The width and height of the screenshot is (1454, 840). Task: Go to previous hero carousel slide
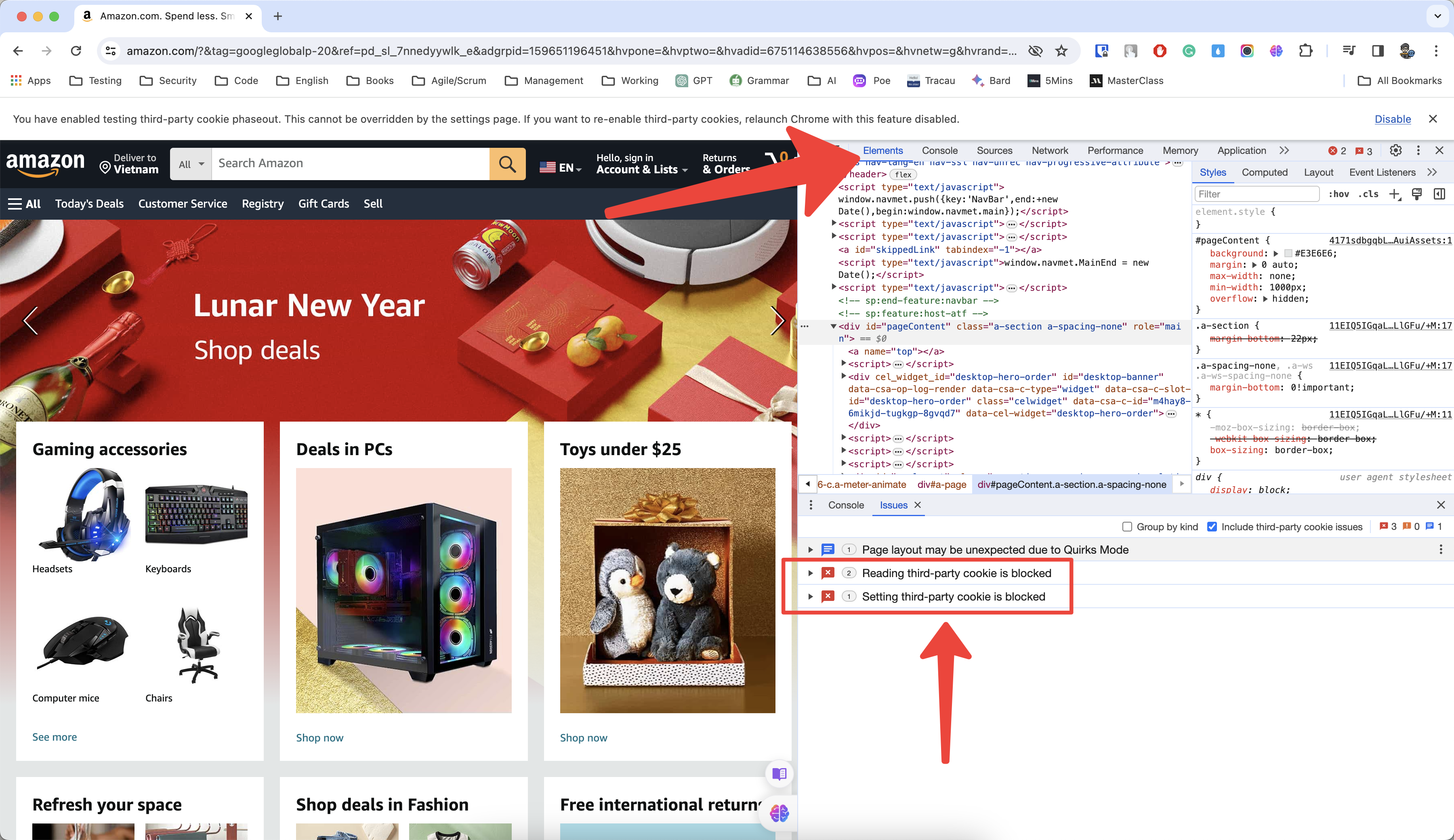pos(30,320)
